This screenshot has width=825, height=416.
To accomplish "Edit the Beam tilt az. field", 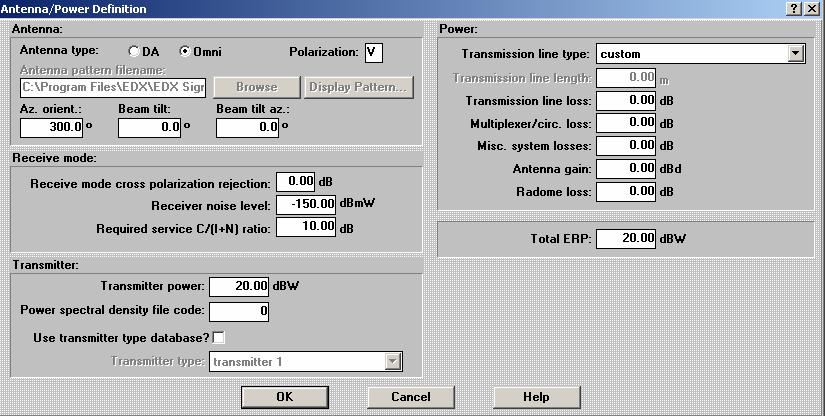I will 247,128.
